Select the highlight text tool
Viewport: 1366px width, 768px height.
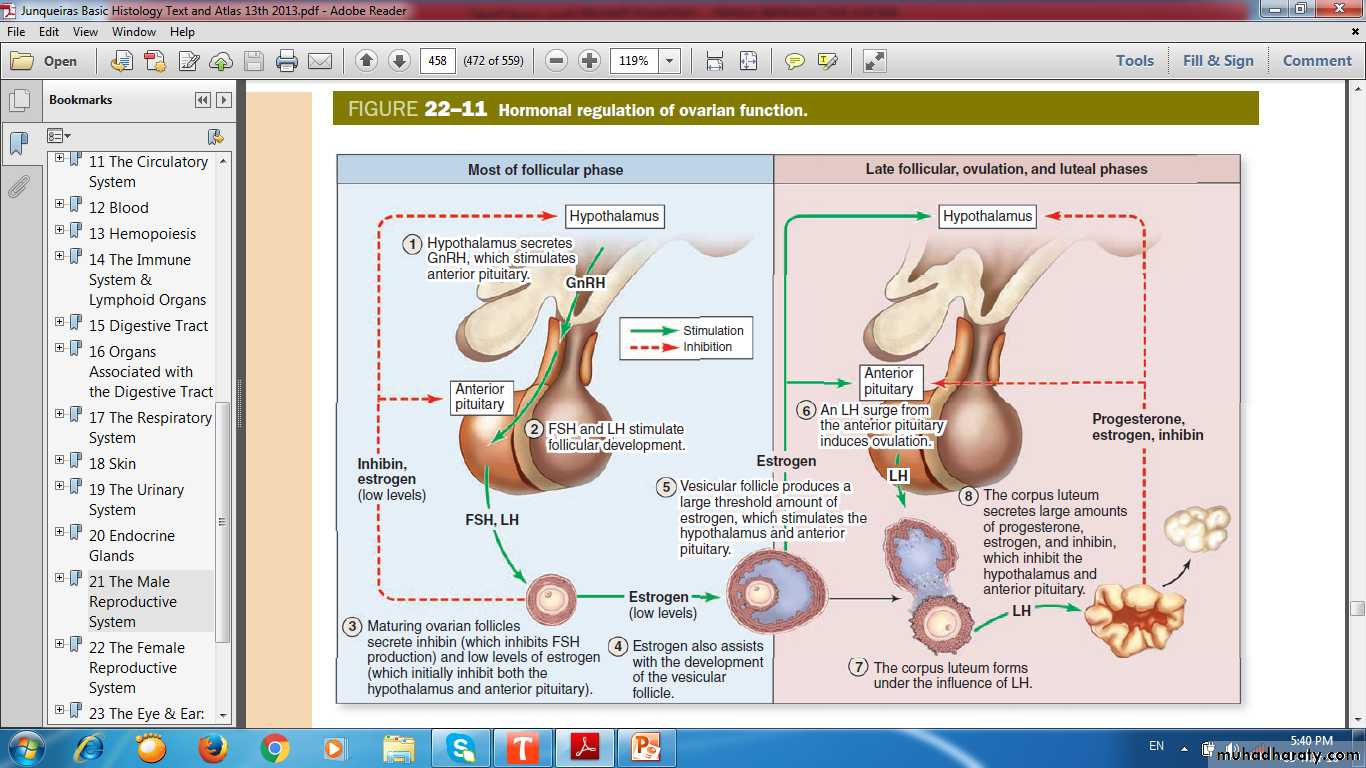(827, 61)
